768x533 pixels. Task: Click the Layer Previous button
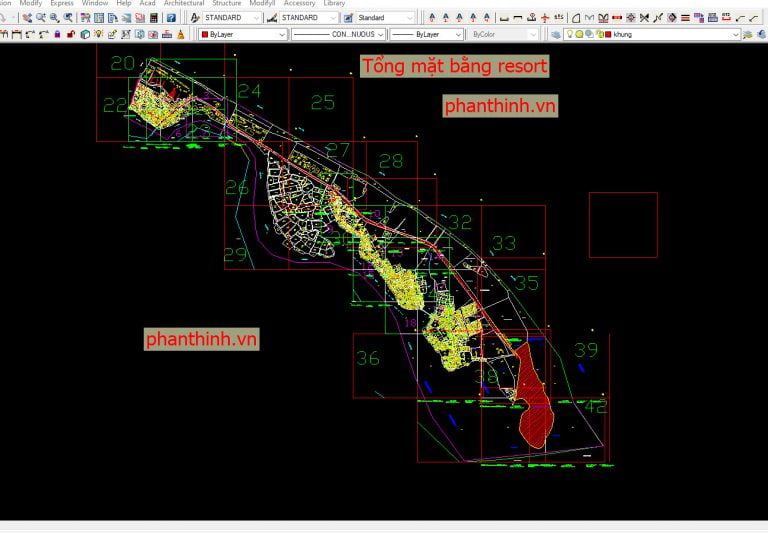(762, 34)
